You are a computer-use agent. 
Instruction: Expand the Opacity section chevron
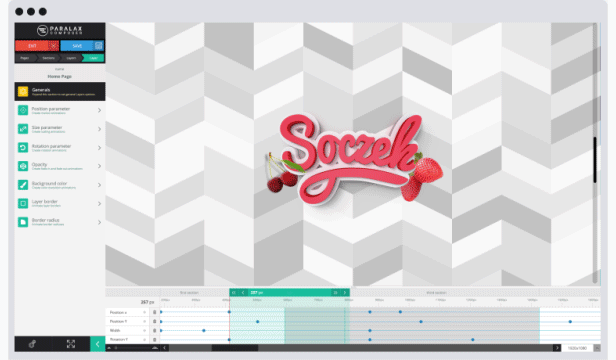point(99,166)
